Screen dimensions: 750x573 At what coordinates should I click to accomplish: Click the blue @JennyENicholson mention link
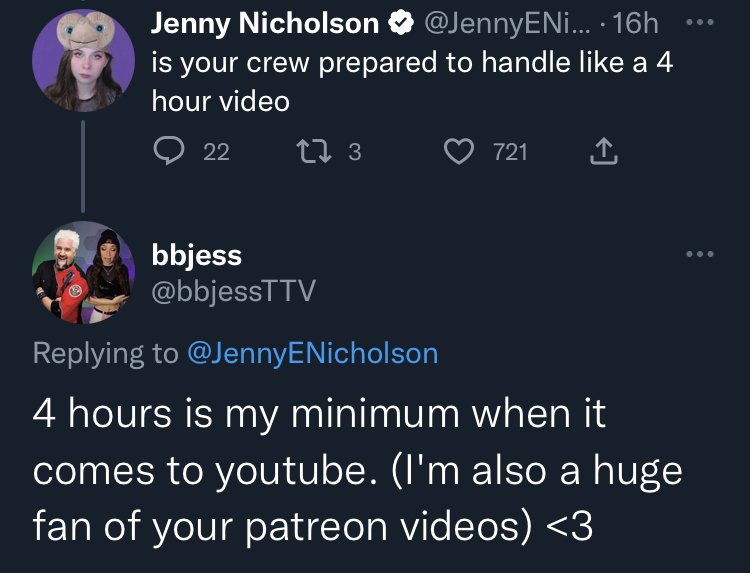[313, 353]
